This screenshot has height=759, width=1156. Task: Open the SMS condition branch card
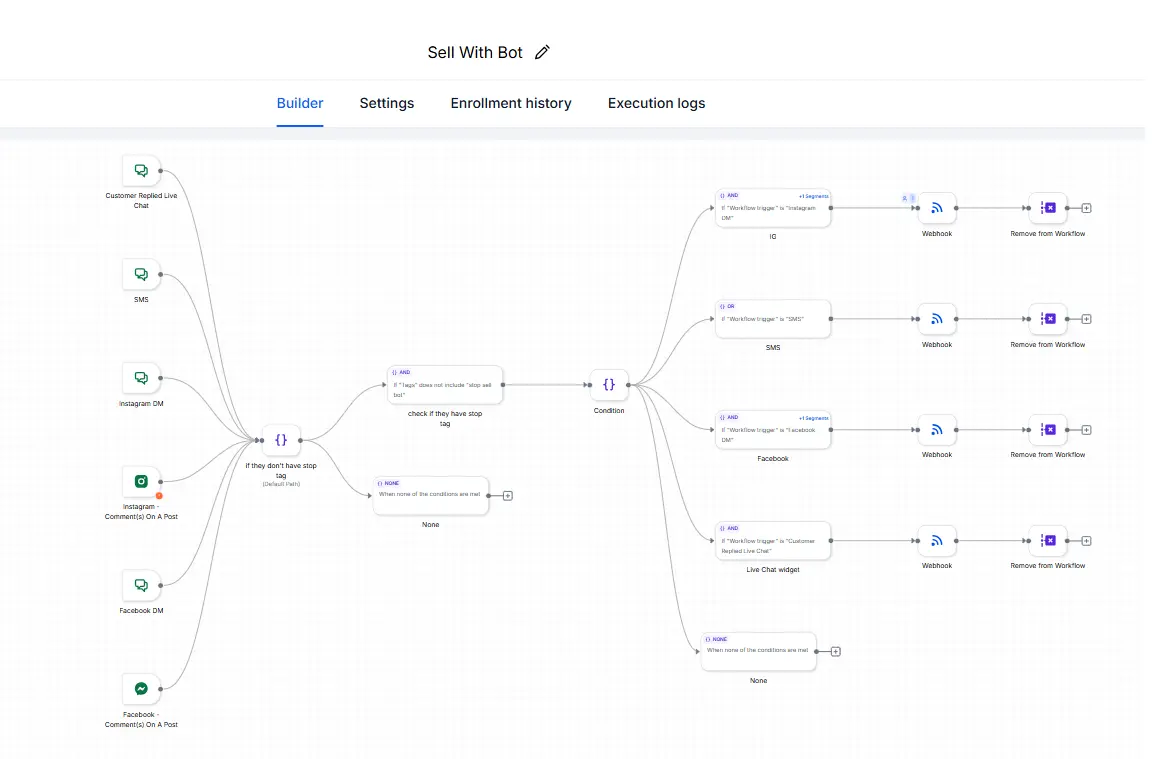773,319
